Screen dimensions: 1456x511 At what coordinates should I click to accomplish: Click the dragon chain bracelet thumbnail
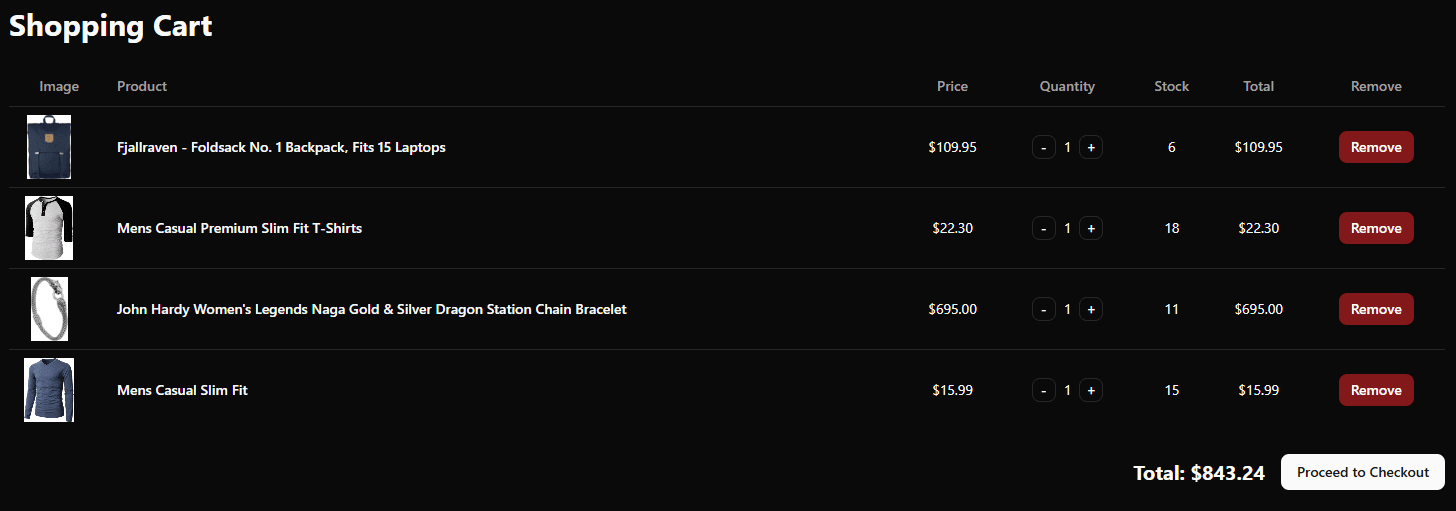point(49,309)
